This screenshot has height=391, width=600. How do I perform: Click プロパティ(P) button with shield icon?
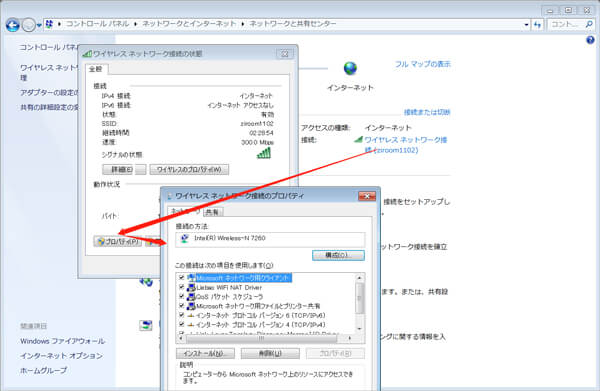pyautogui.click(x=117, y=242)
